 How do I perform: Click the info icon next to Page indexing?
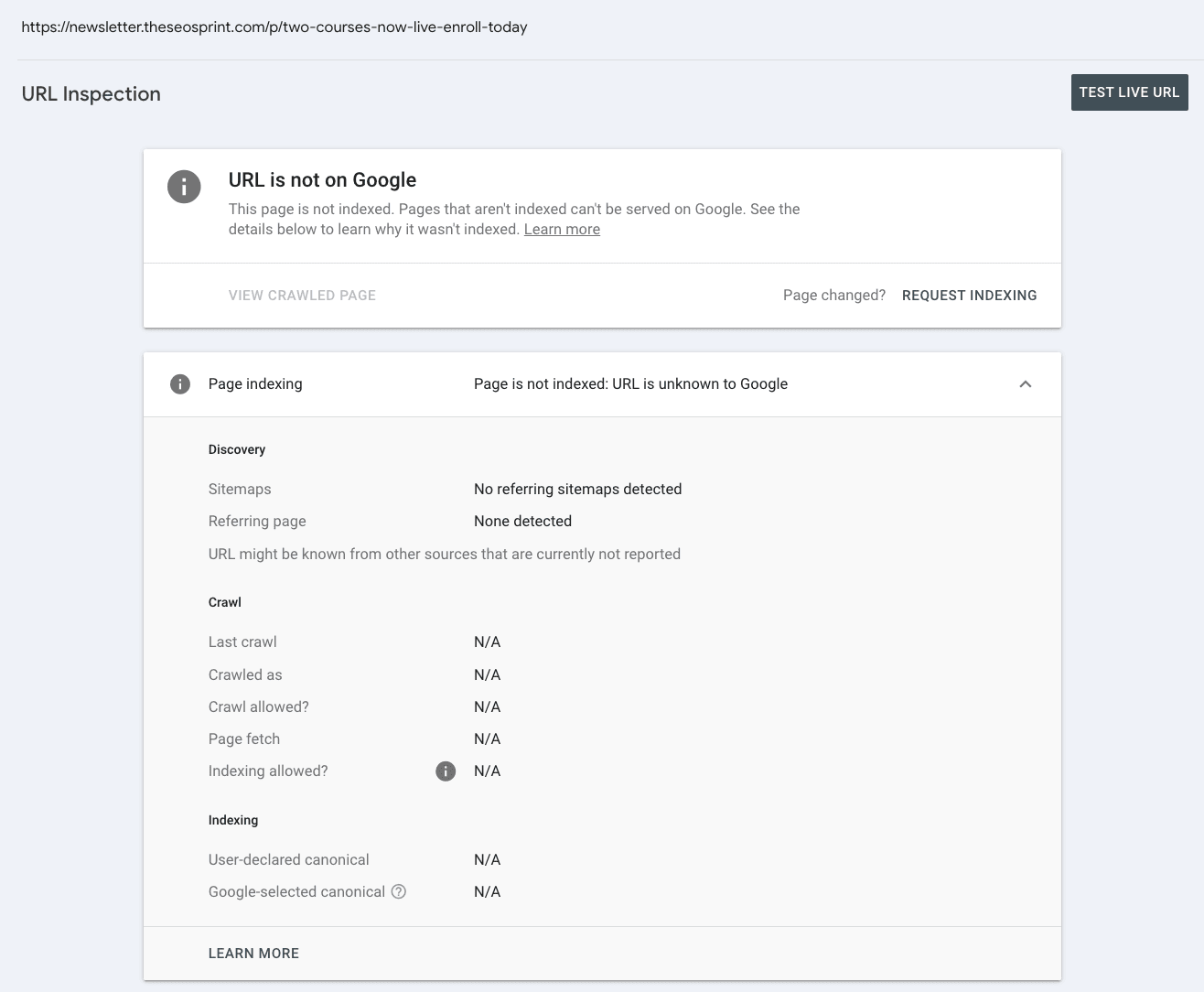click(180, 384)
